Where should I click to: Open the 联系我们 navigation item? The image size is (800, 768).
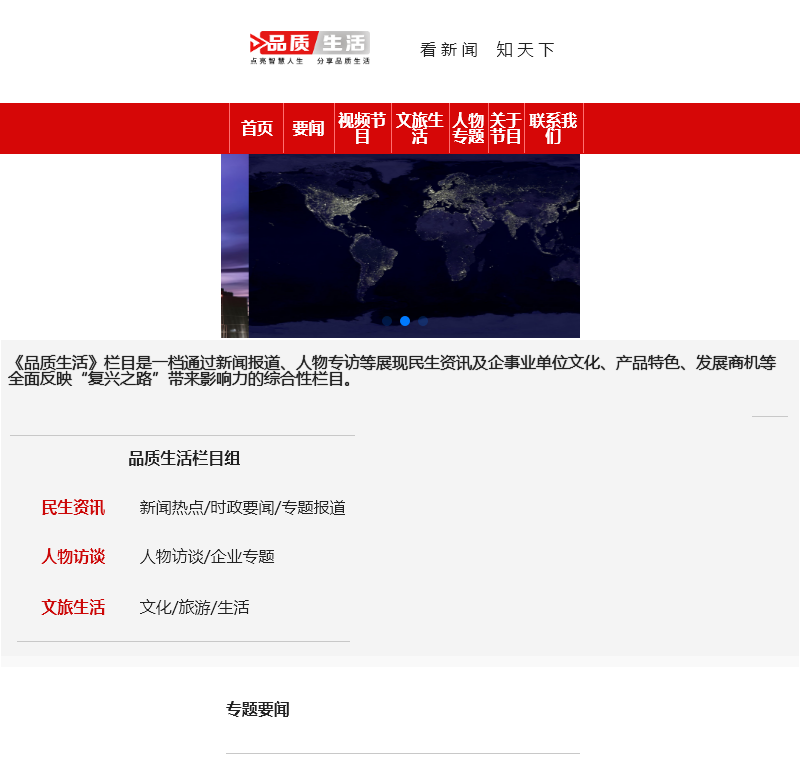(553, 128)
